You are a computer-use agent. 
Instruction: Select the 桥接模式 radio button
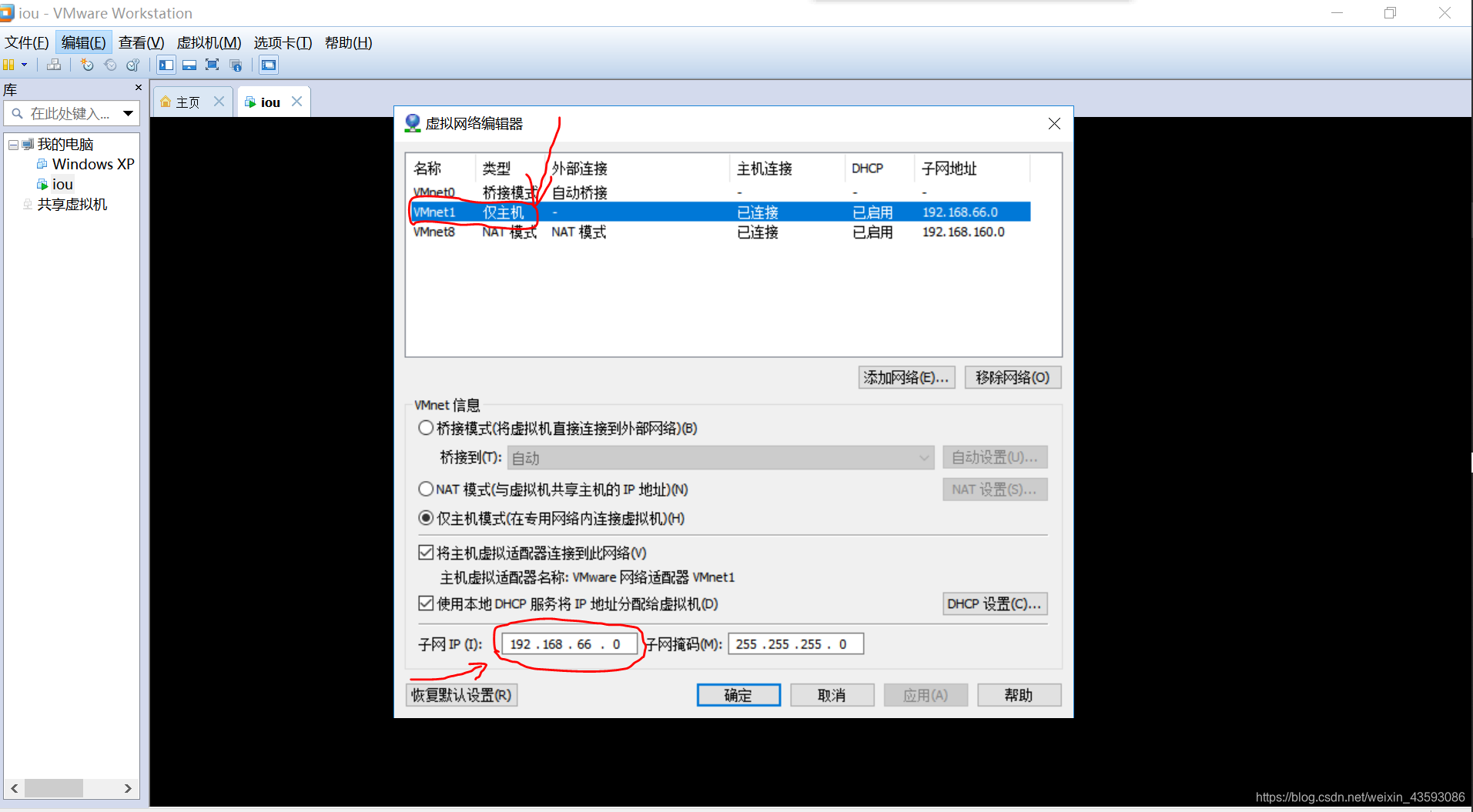tap(426, 428)
